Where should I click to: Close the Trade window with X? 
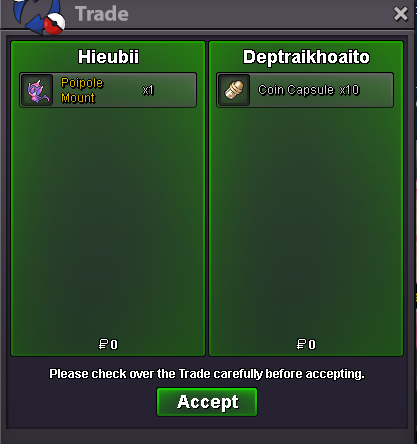tap(400, 14)
